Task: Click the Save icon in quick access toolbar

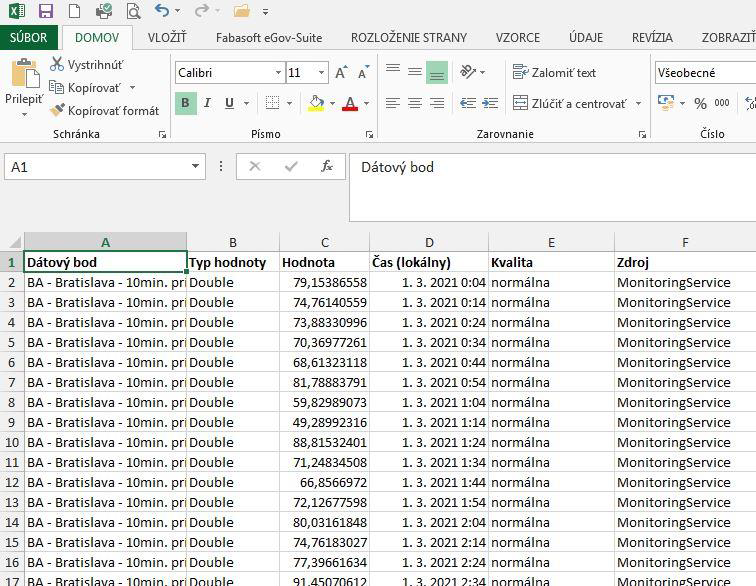Action: [x=45, y=11]
